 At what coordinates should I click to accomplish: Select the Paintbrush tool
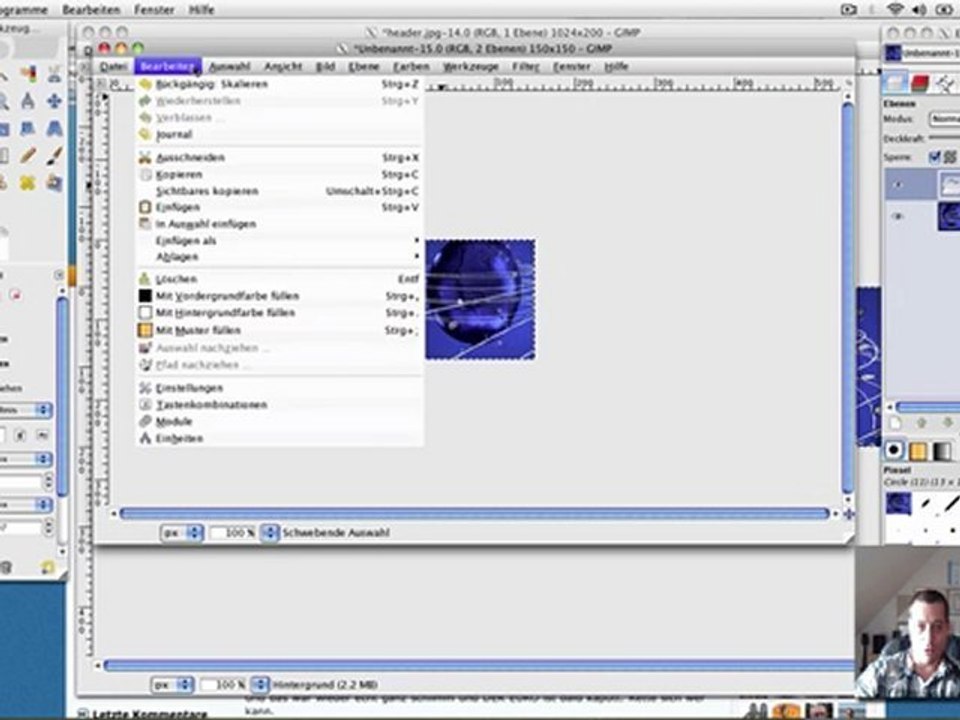54,155
